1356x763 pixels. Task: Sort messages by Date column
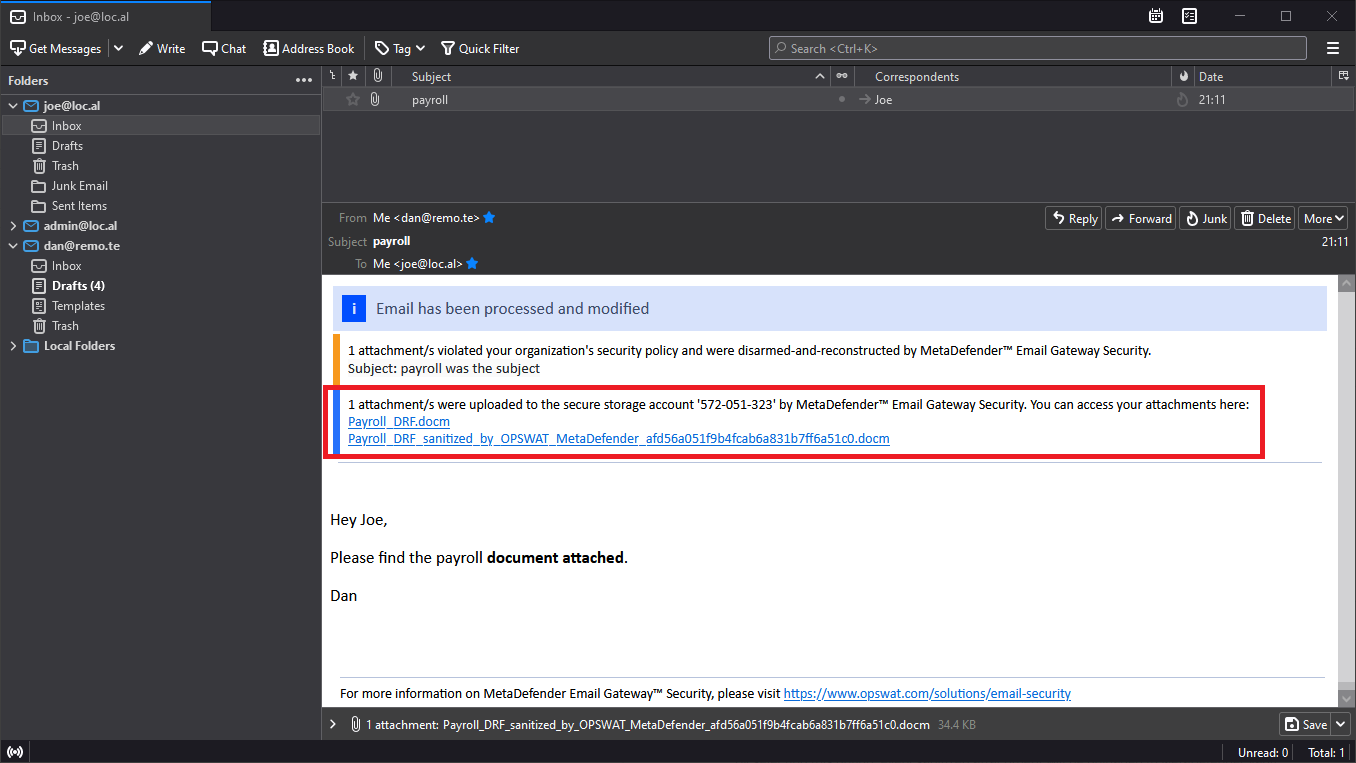point(1262,76)
